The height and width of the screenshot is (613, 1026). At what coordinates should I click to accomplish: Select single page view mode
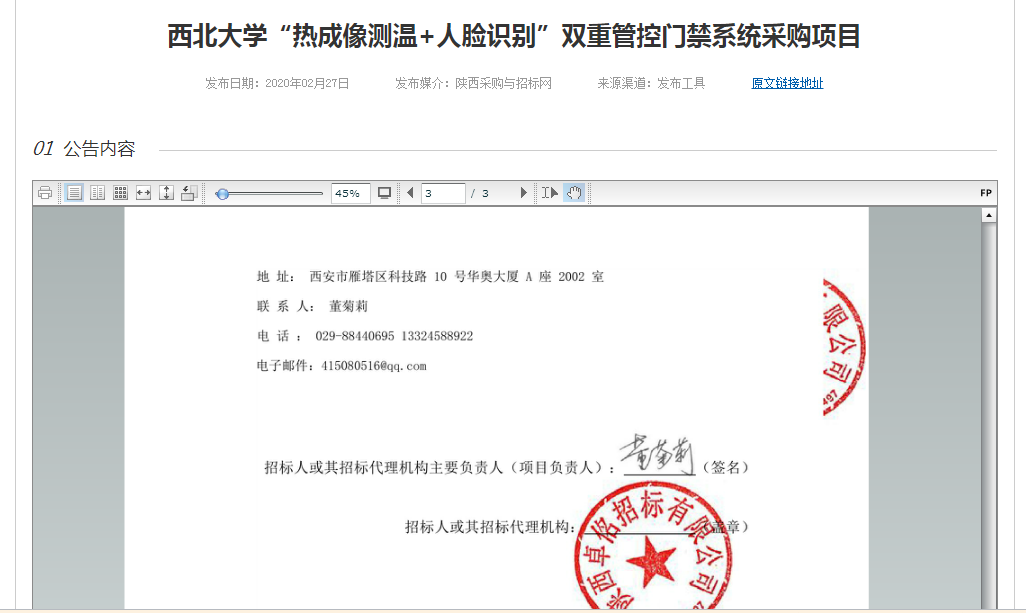(x=74, y=193)
